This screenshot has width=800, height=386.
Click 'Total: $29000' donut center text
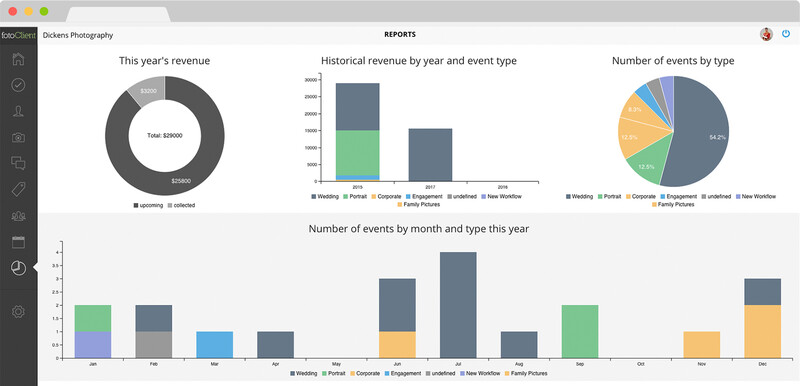164,136
